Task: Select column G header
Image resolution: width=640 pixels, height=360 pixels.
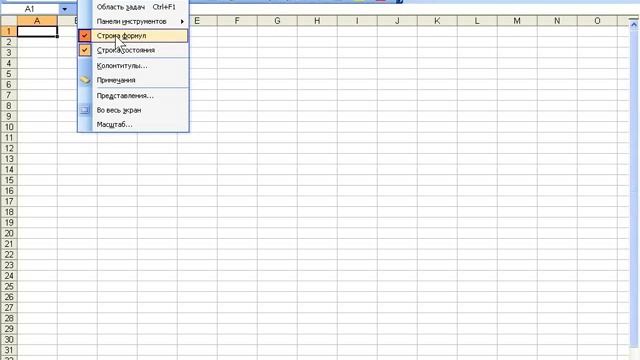Action: click(x=277, y=21)
